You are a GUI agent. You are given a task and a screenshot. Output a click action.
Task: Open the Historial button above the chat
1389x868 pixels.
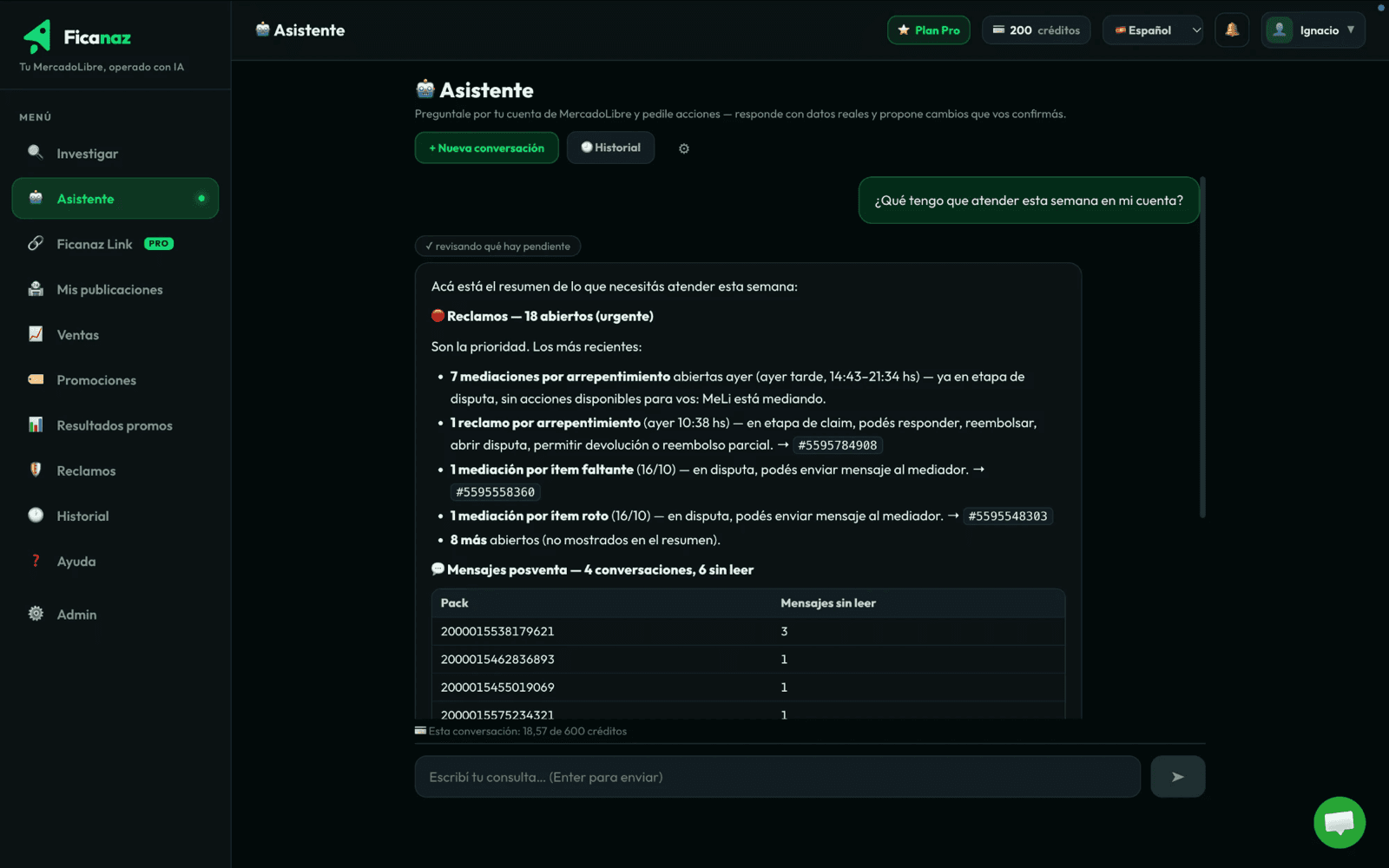tap(610, 148)
